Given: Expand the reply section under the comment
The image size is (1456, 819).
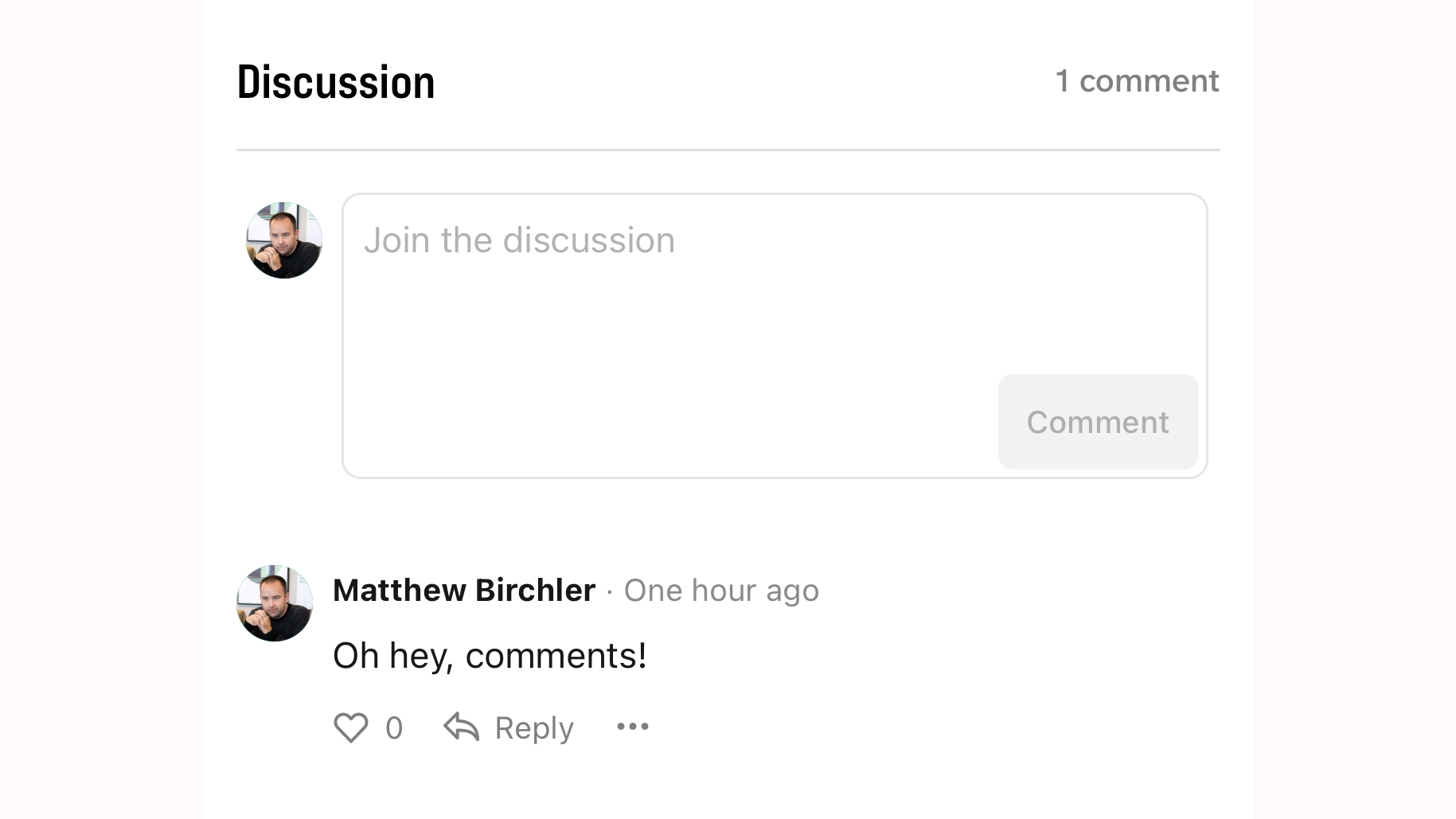Looking at the screenshot, I should tap(533, 727).
